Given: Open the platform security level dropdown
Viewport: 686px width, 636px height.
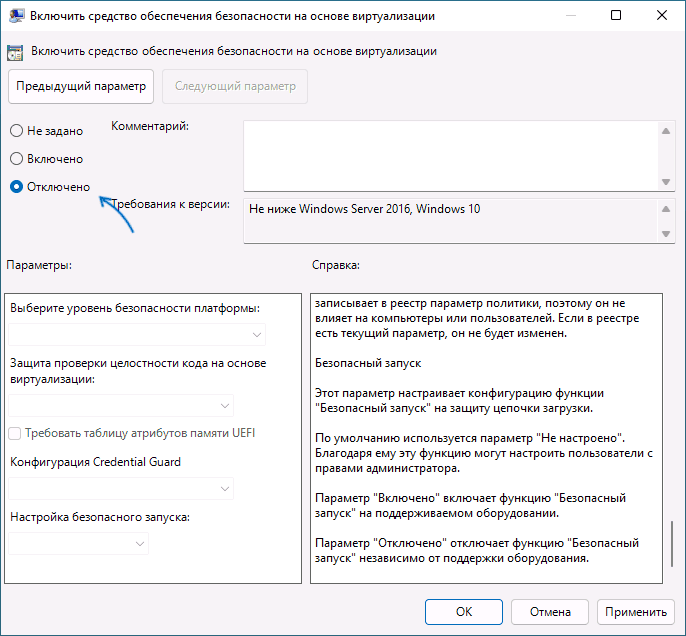Looking at the screenshot, I should tap(138, 334).
